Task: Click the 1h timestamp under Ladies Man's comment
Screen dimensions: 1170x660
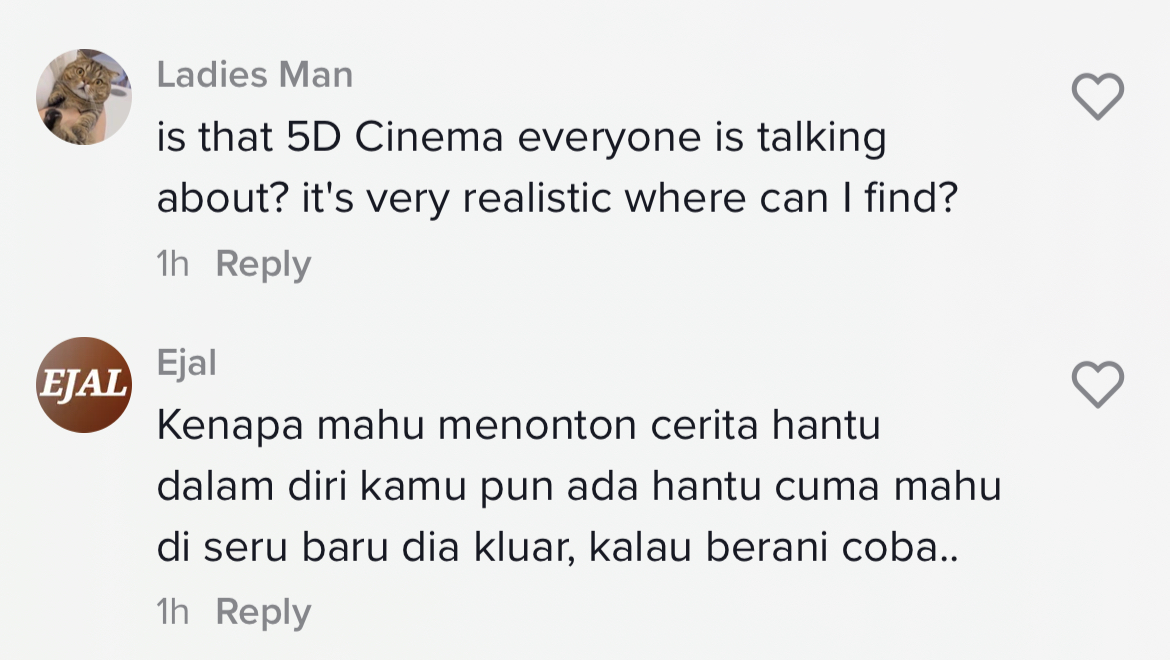Action: (x=173, y=265)
